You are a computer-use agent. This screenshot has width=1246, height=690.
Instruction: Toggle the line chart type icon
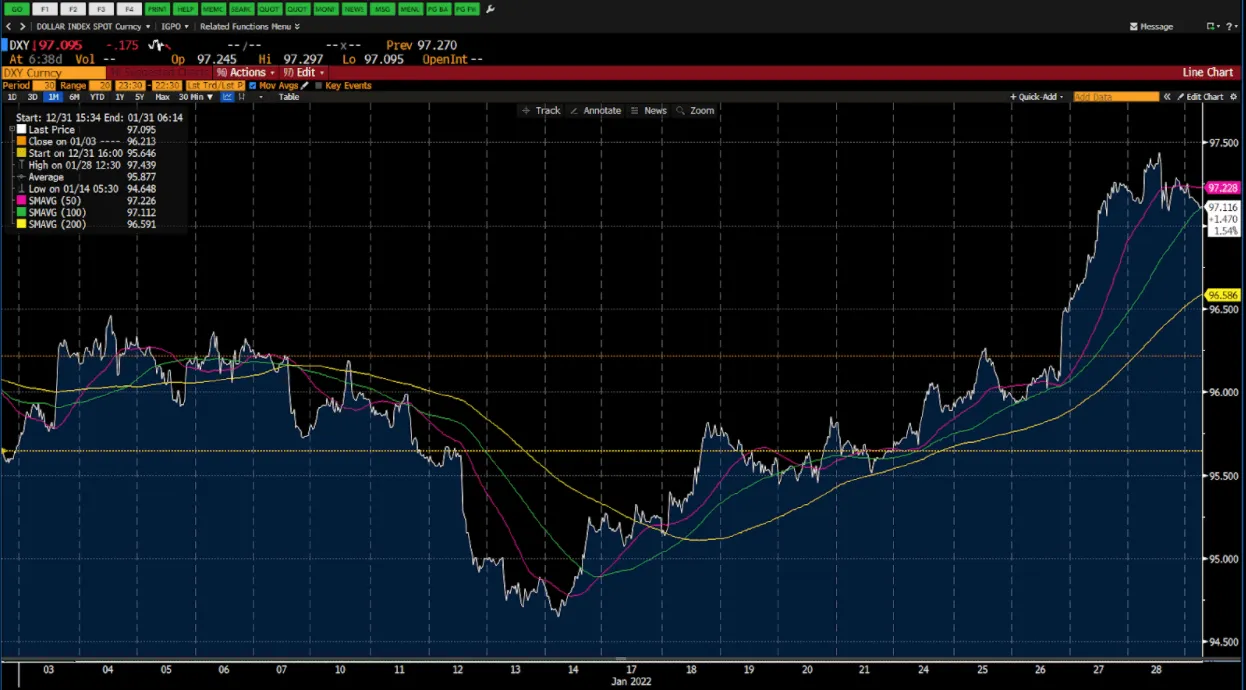click(x=227, y=97)
